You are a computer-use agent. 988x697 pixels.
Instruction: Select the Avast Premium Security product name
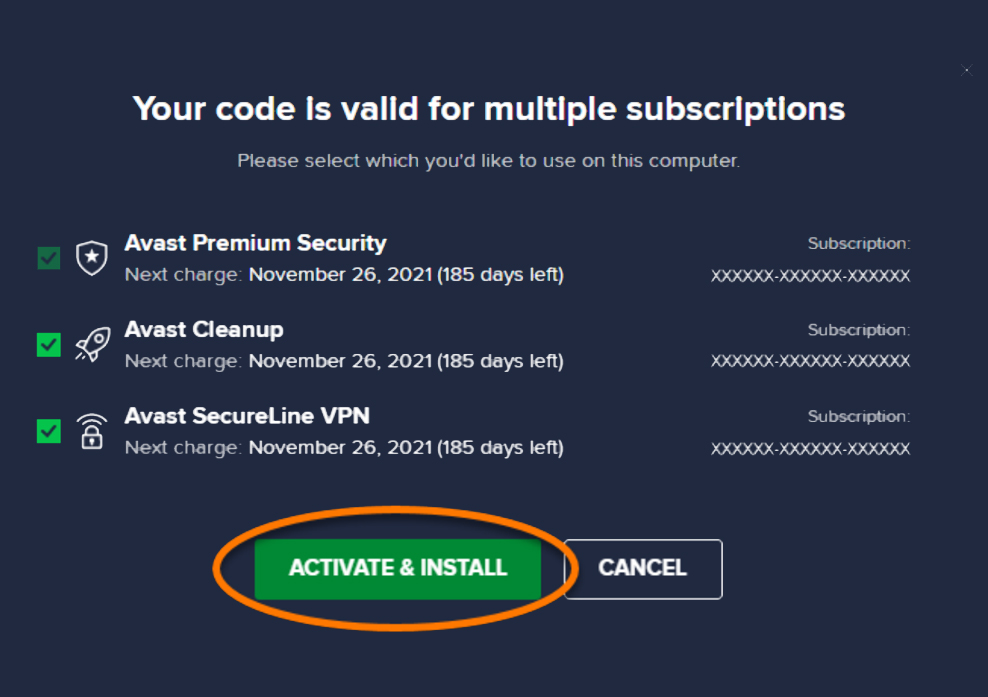click(x=255, y=243)
